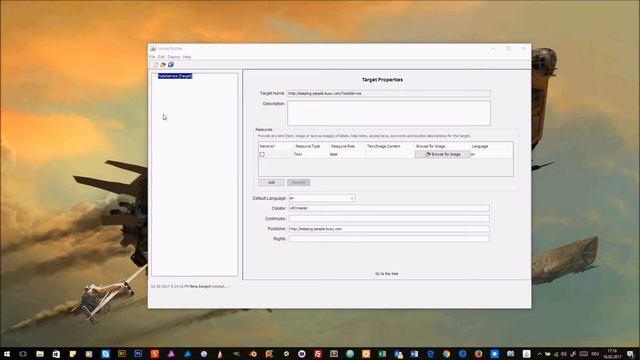Screen dimensions: 640x360
Task: Click the DEU keyboard language indicator
Action: [595, 354]
